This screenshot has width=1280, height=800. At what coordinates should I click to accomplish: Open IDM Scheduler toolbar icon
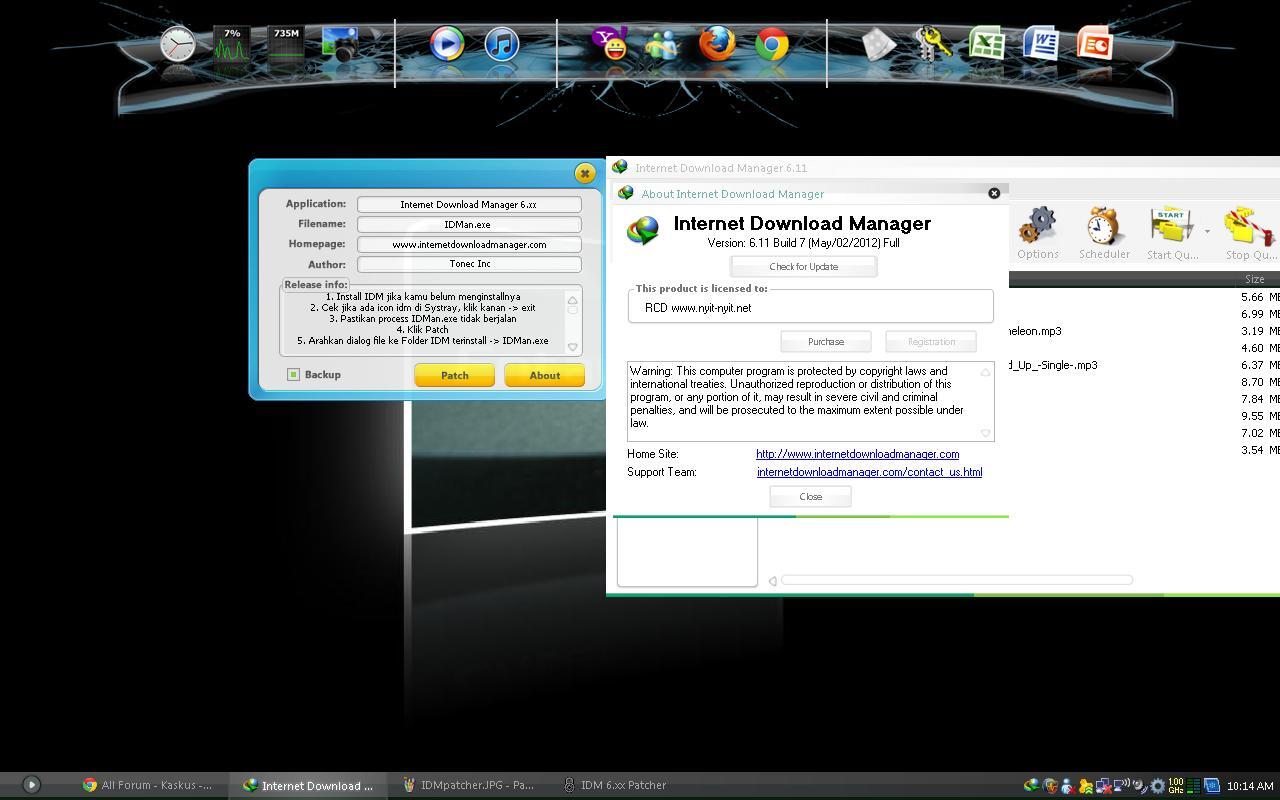coord(1104,234)
